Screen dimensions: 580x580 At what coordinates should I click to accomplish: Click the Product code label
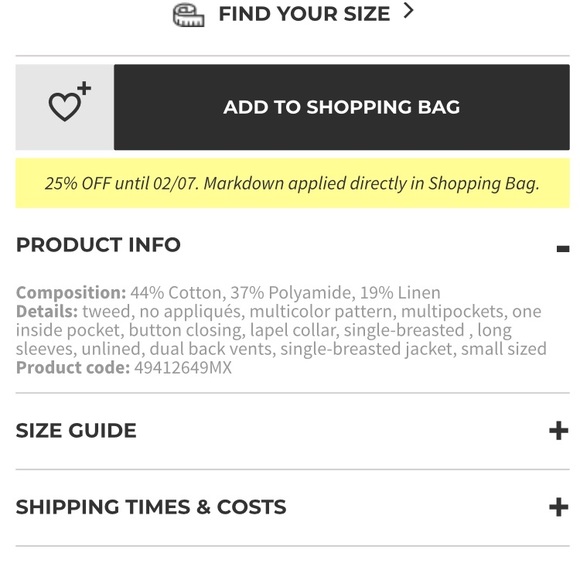click(x=73, y=368)
